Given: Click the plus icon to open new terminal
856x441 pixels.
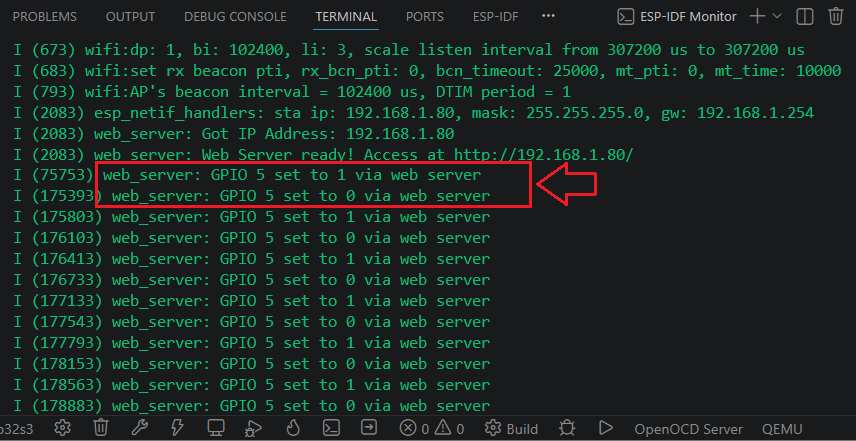Looking at the screenshot, I should [x=757, y=16].
